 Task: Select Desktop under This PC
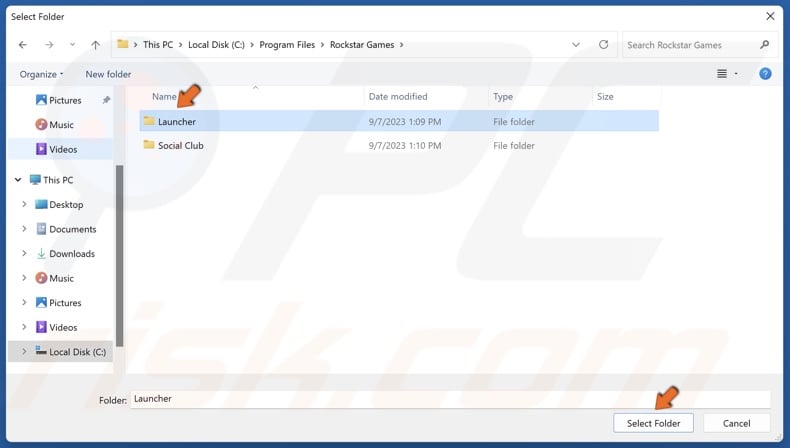click(66, 205)
